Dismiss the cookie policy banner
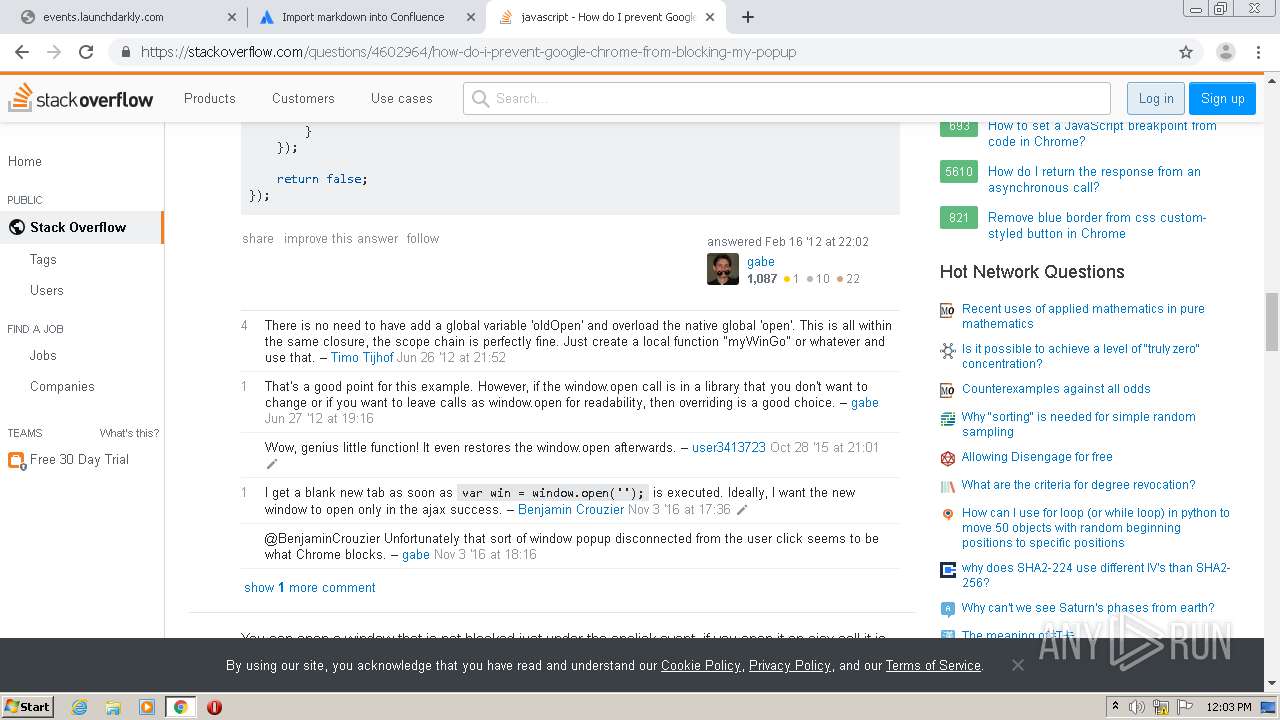This screenshot has height=720, width=1280. click(1017, 665)
